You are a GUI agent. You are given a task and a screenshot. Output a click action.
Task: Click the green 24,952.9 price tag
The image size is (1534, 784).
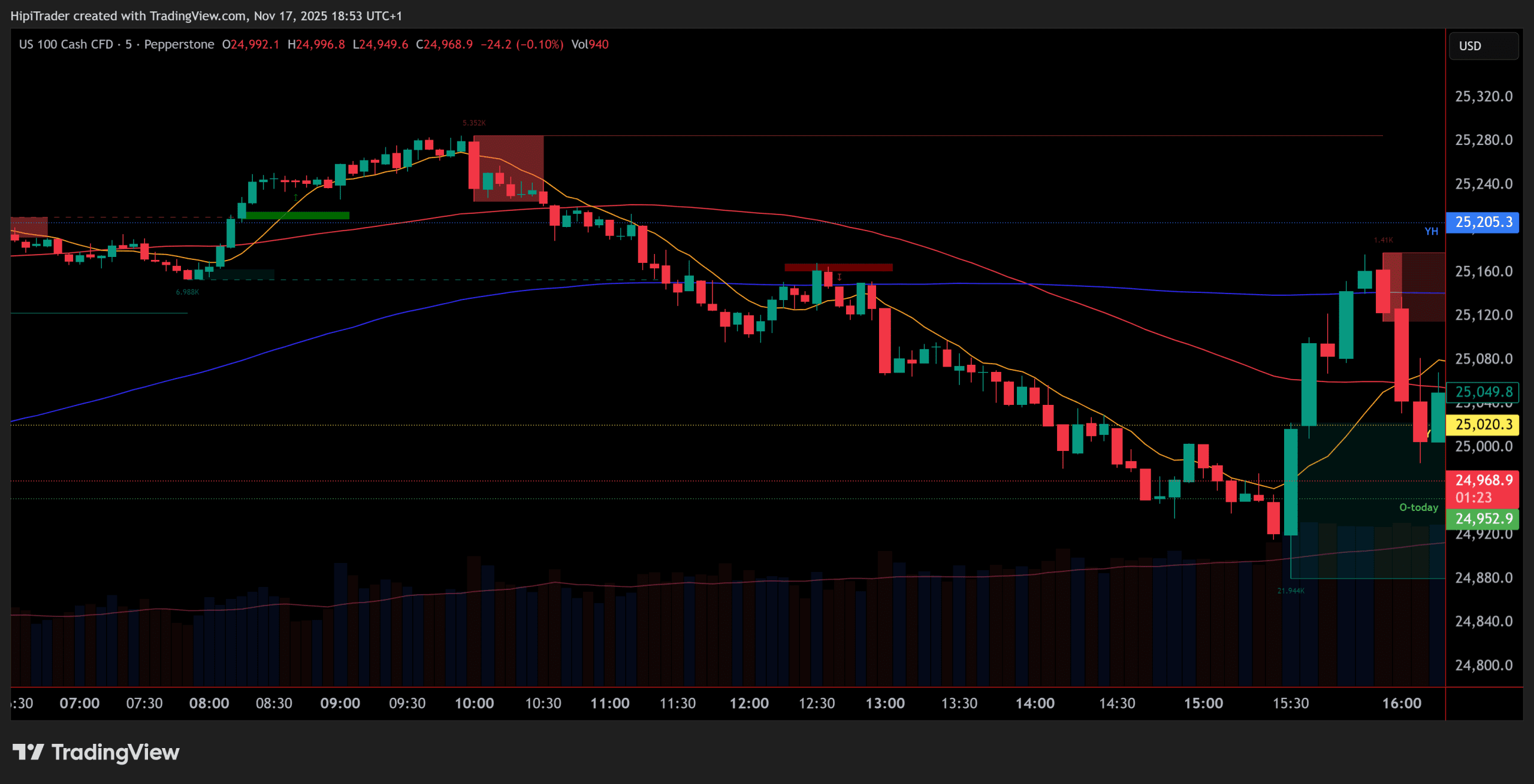1482,519
